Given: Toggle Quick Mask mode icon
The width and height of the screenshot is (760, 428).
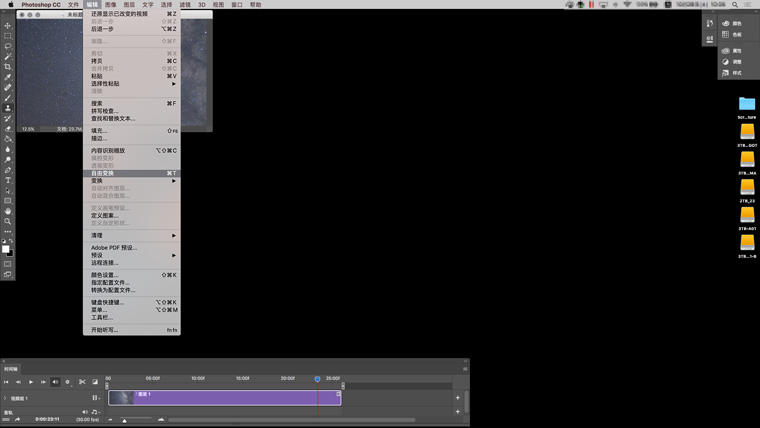Looking at the screenshot, I should coord(8,264).
